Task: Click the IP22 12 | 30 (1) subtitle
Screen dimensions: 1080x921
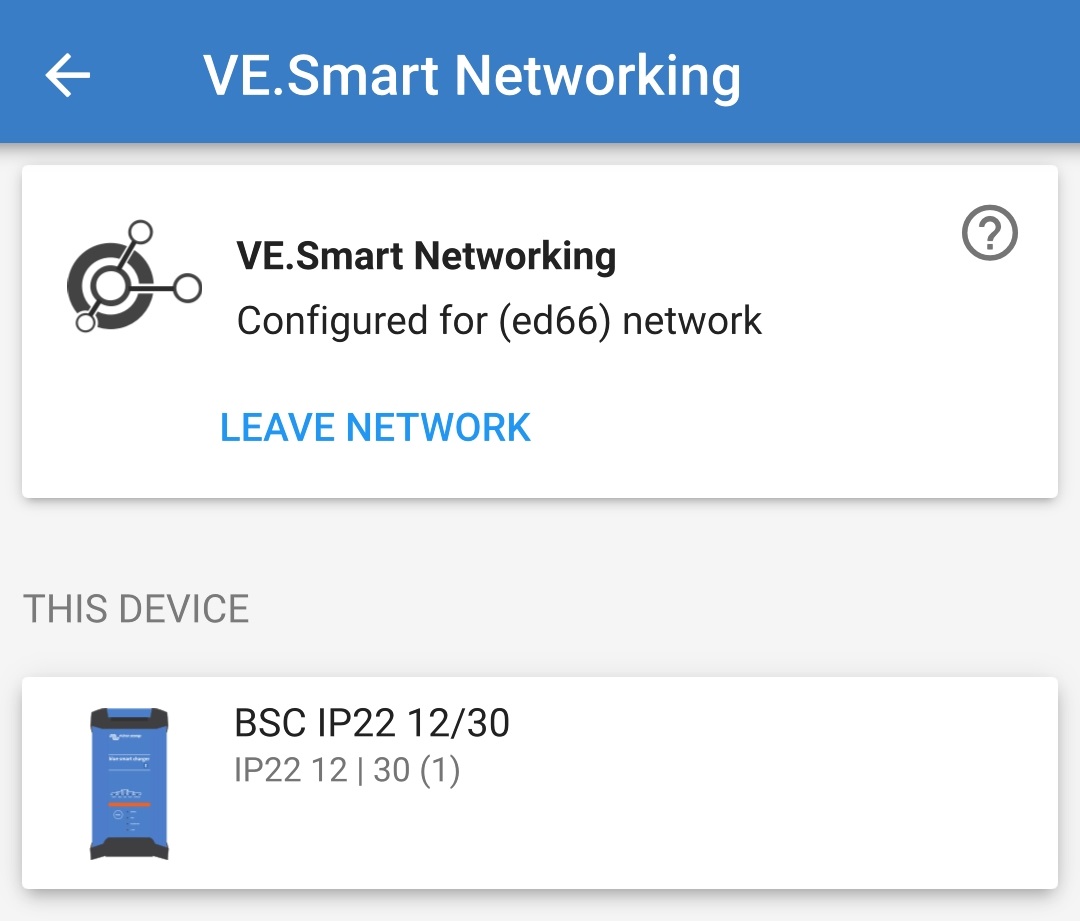Action: [346, 770]
